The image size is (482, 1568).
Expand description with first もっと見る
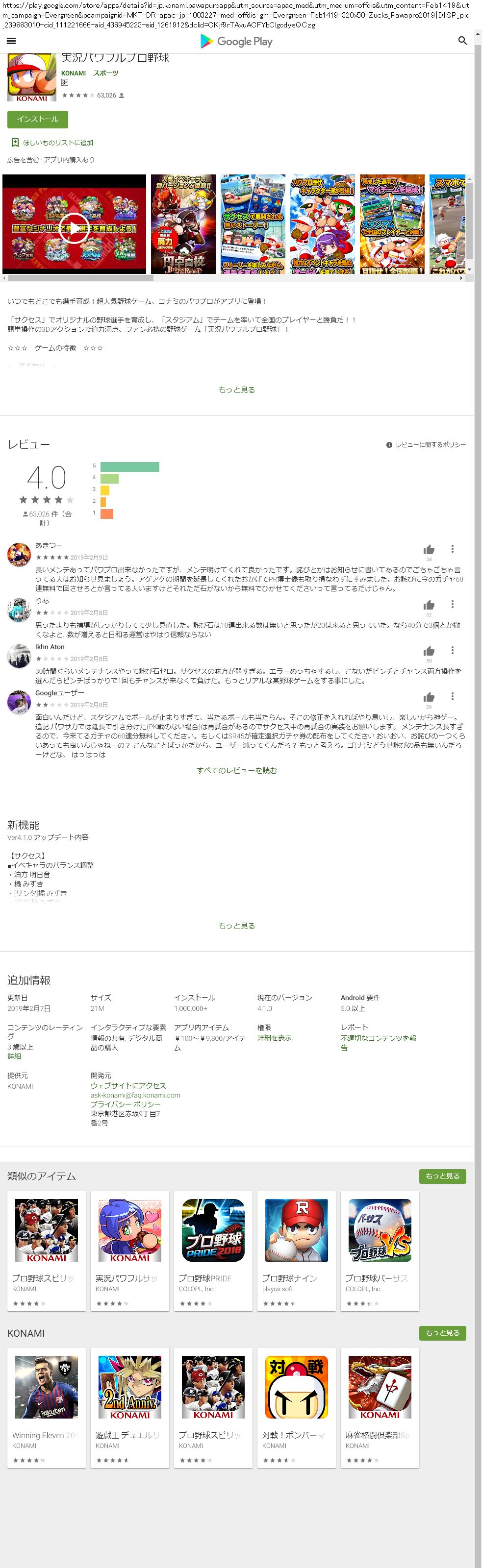click(236, 390)
